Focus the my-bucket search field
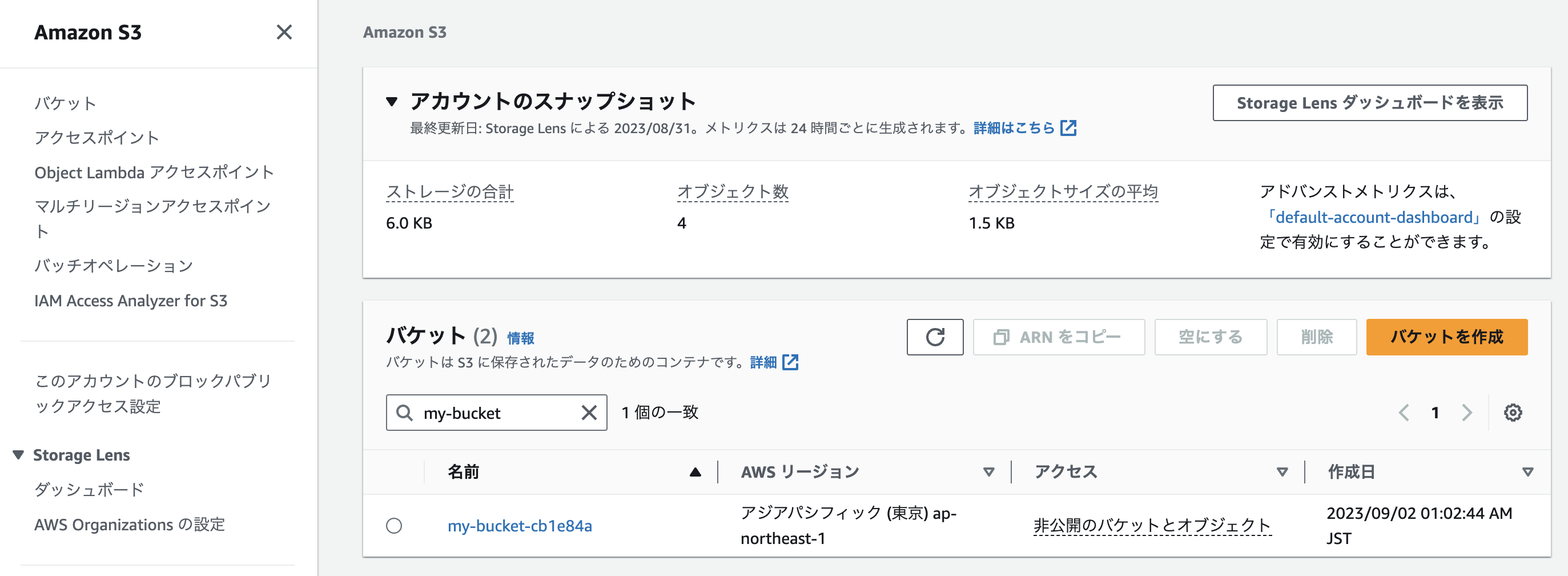The image size is (1568, 576). click(496, 413)
